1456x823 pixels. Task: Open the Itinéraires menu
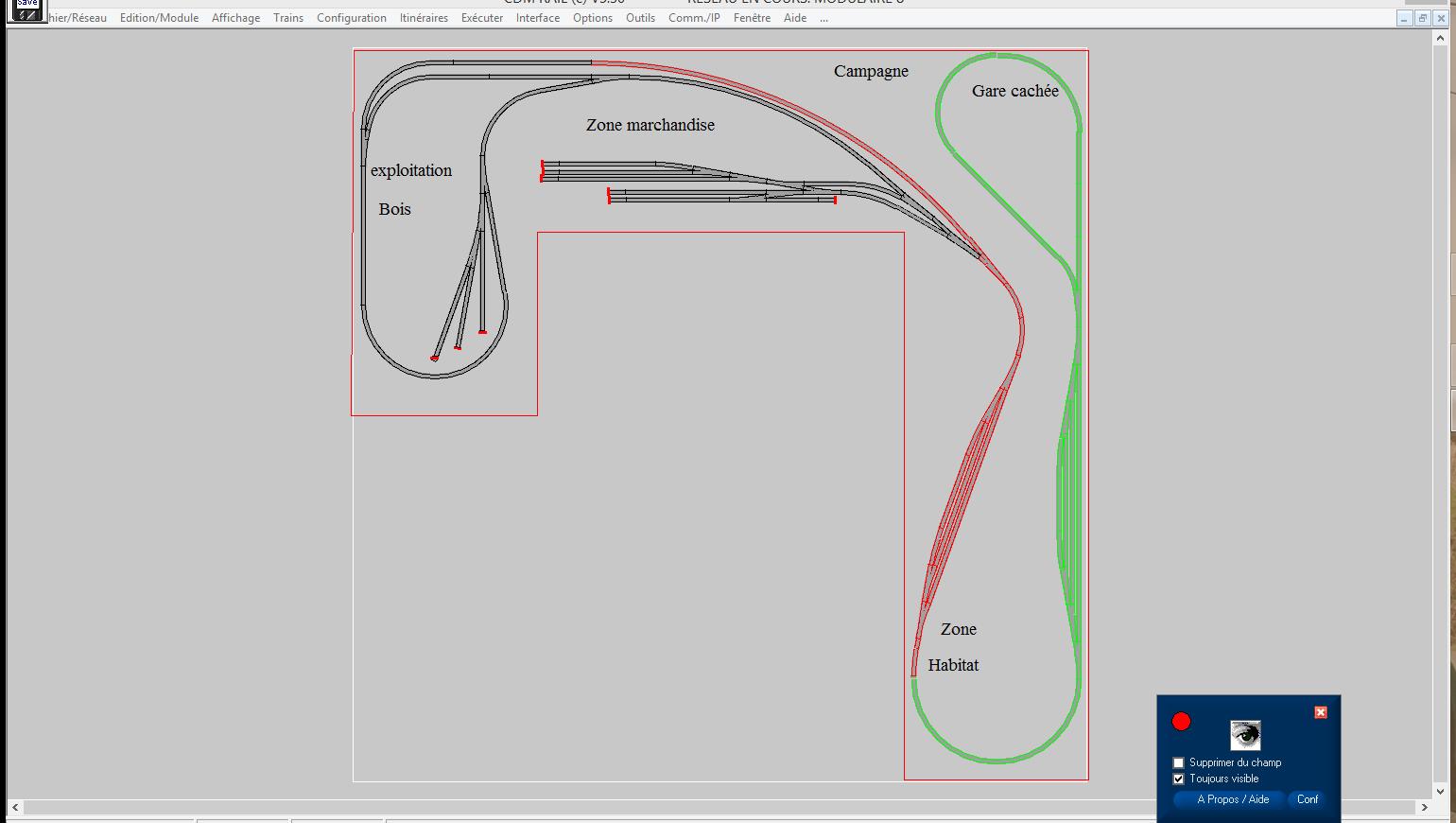coord(424,18)
